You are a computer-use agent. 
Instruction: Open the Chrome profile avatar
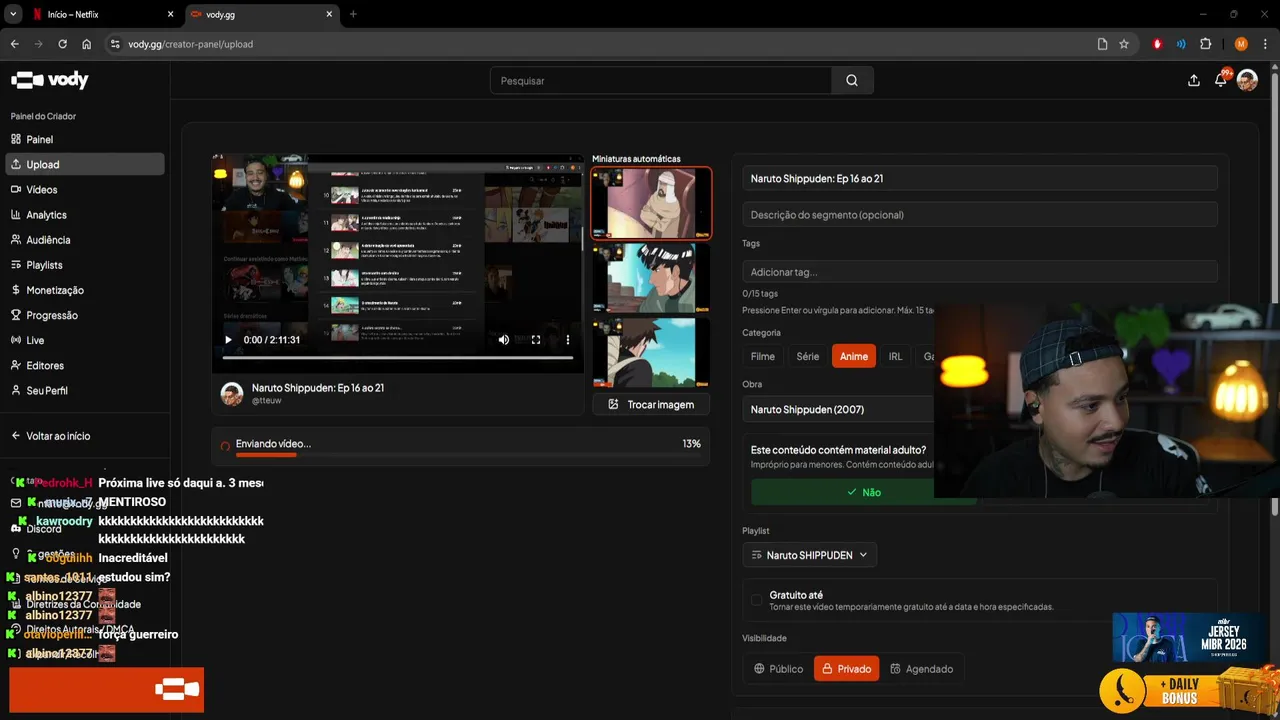coord(1241,44)
